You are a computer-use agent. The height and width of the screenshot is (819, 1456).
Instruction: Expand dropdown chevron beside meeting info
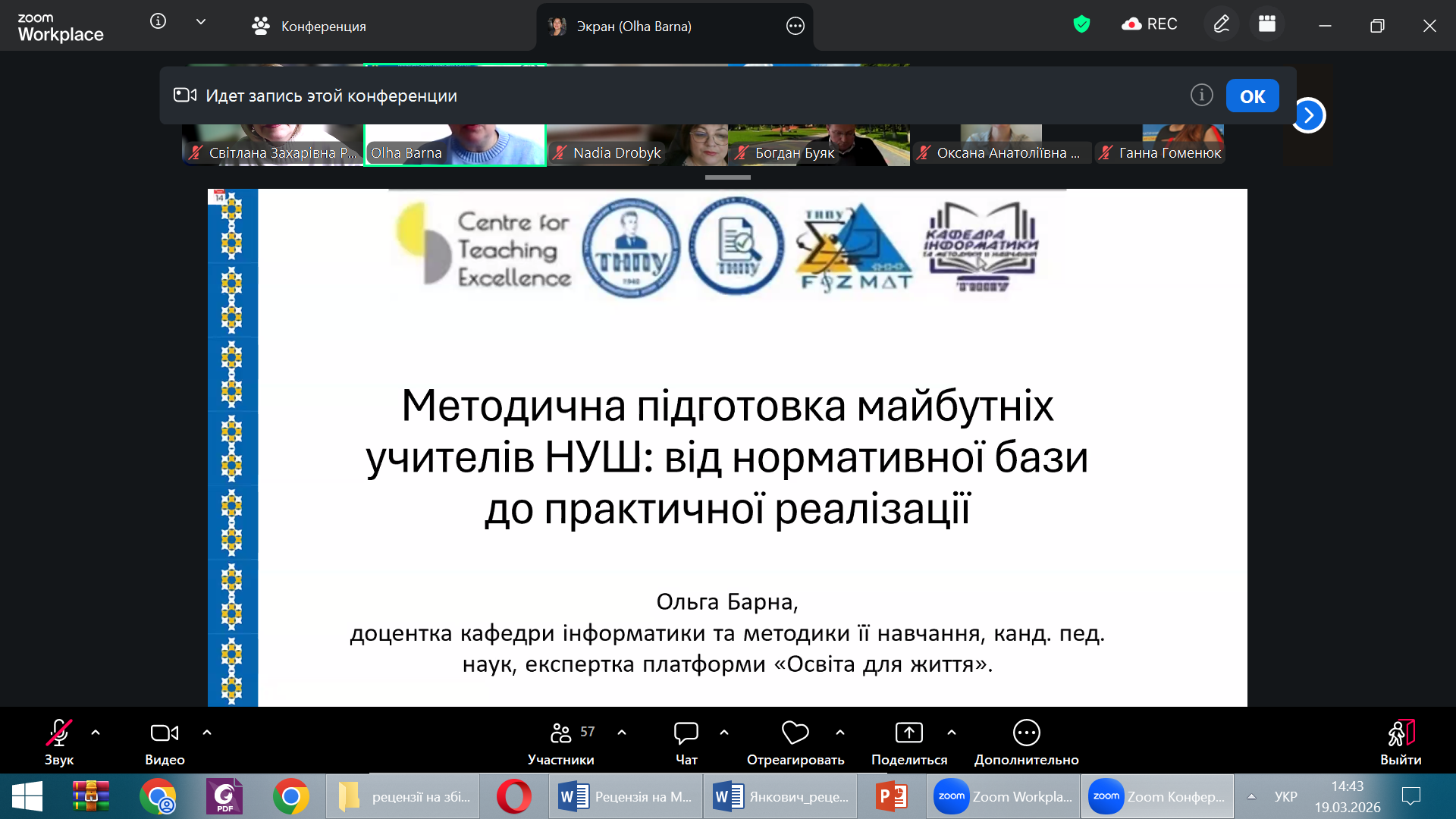(x=201, y=22)
